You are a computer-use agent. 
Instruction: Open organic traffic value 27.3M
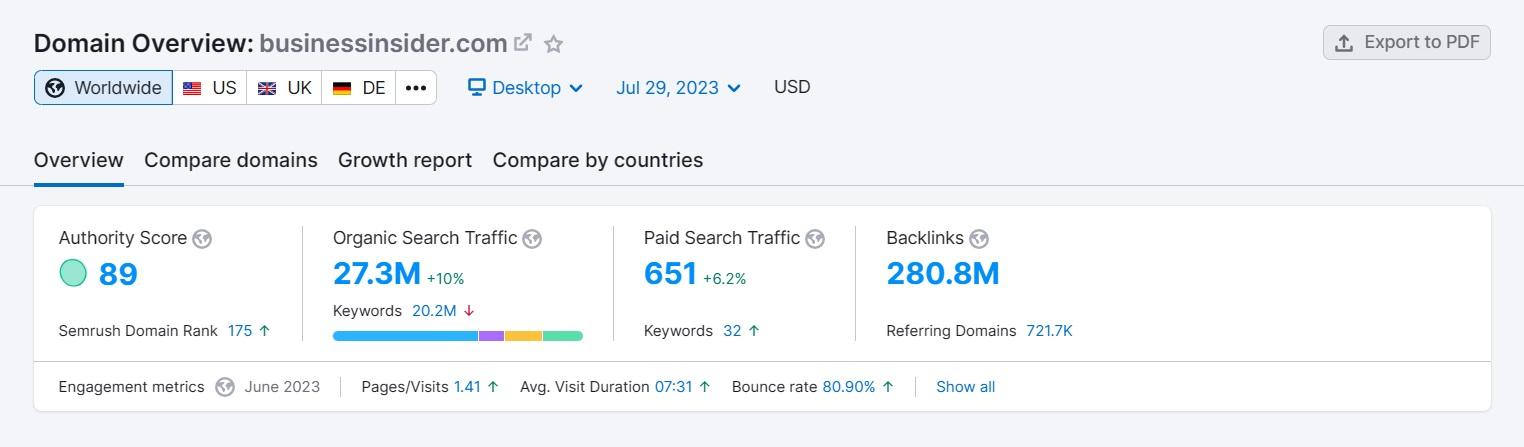click(x=377, y=274)
